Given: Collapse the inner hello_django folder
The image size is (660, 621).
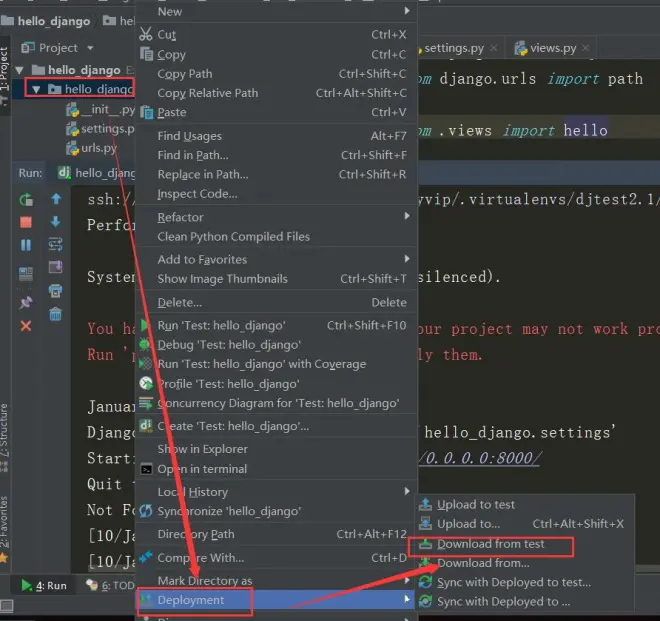Looking at the screenshot, I should (36, 89).
